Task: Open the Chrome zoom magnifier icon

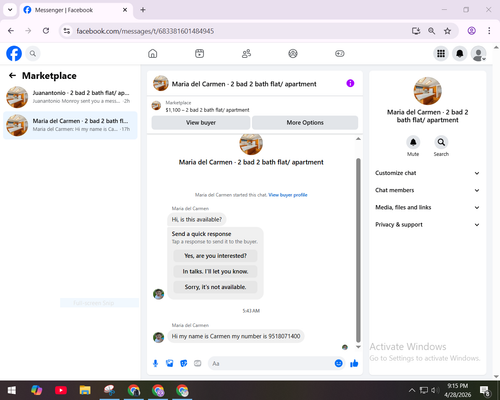Action: pyautogui.click(x=431, y=31)
